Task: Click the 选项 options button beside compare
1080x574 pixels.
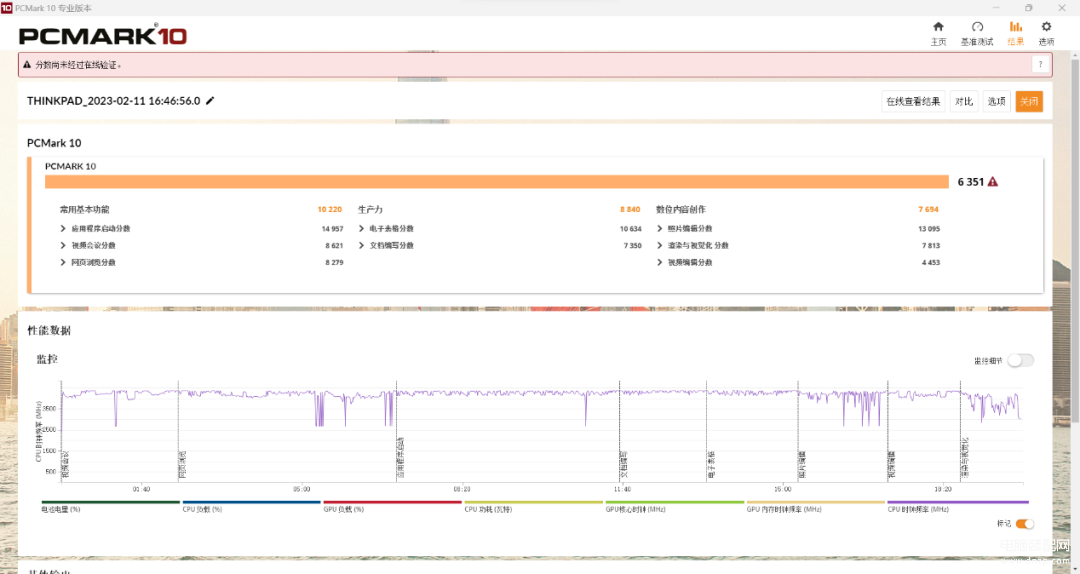Action: [x=997, y=101]
